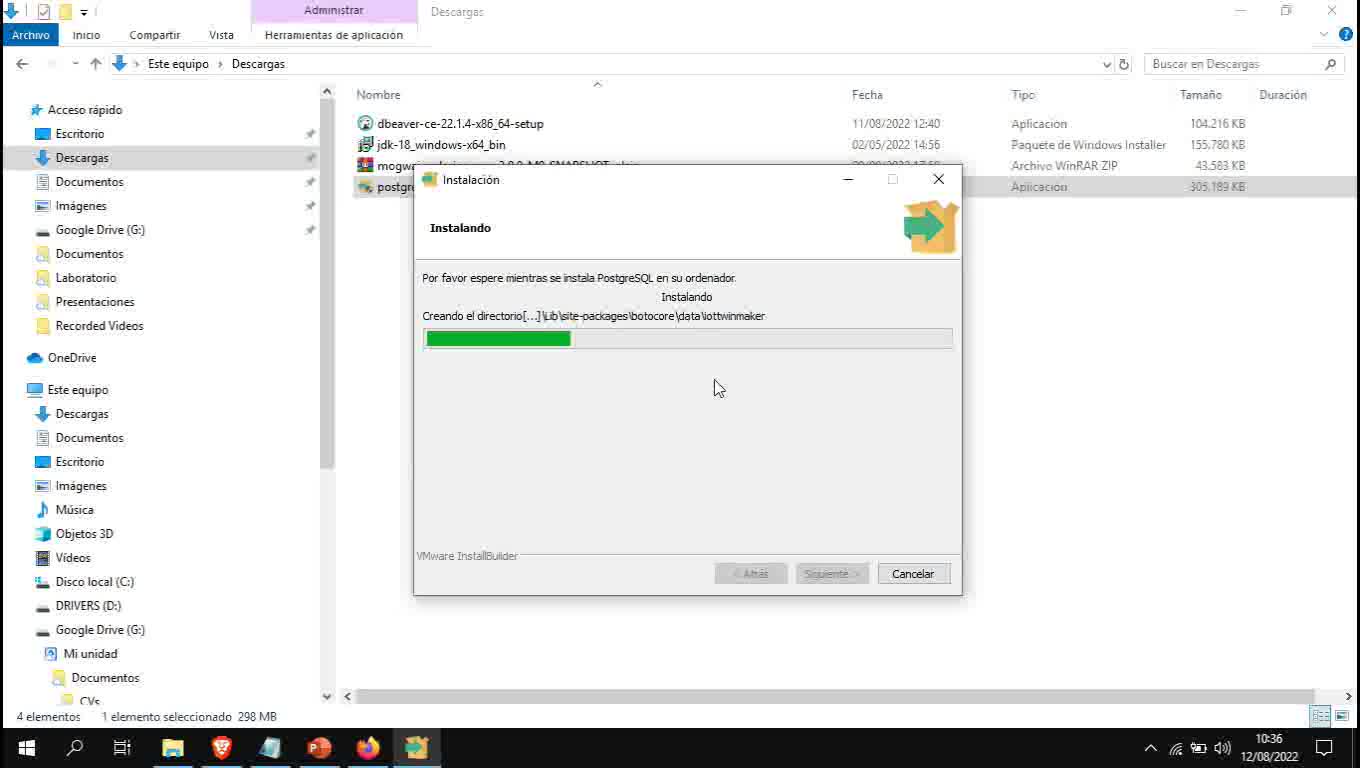Sort files by the Nombre column header
Image resolution: width=1360 pixels, height=768 pixels.
[378, 95]
